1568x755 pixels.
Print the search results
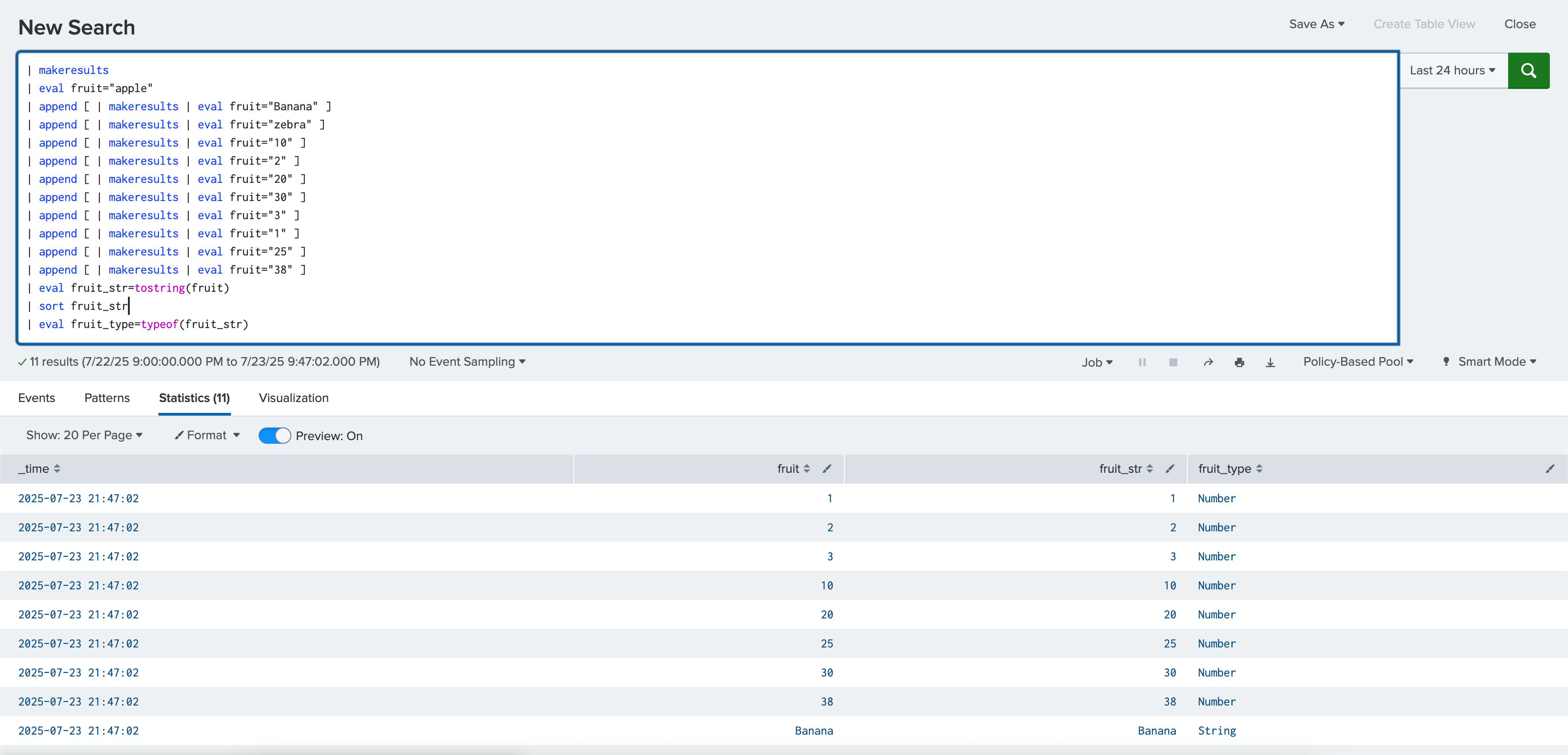point(1240,362)
